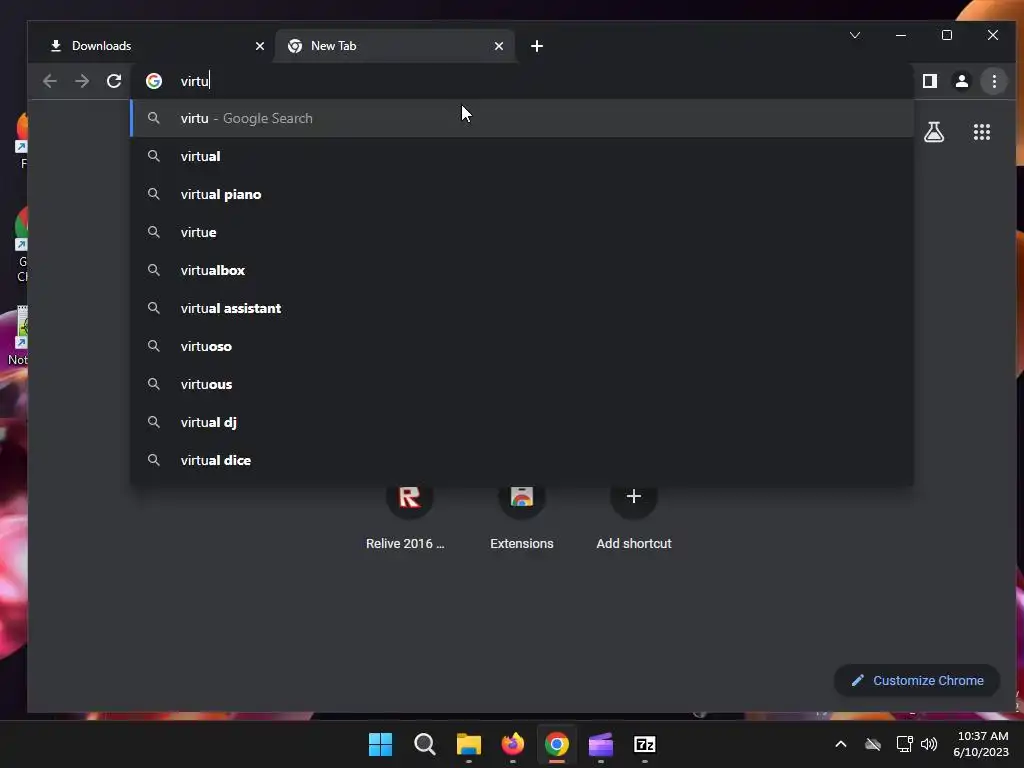The height and width of the screenshot is (768, 1024).
Task: Select the 'virtual assistant' suggestion
Action: point(522,308)
